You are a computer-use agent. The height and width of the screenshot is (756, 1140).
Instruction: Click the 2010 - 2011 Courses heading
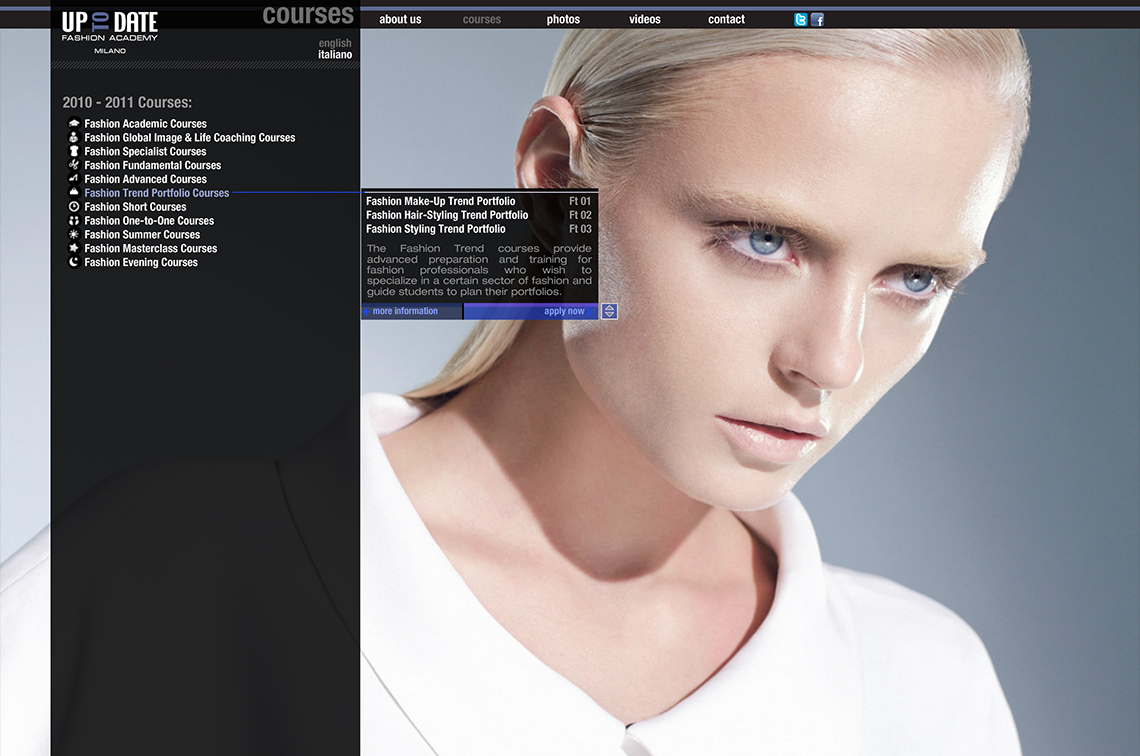127,102
